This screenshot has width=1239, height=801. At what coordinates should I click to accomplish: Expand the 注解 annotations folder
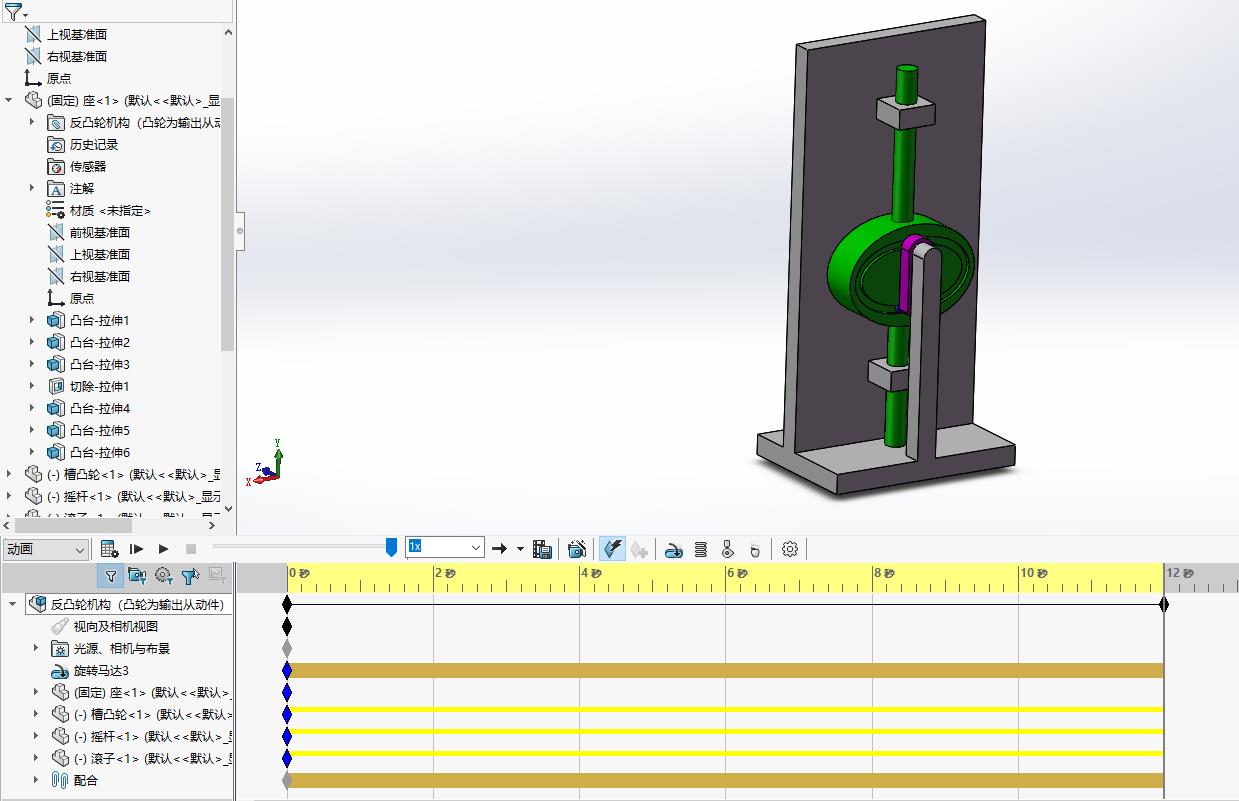coord(32,188)
